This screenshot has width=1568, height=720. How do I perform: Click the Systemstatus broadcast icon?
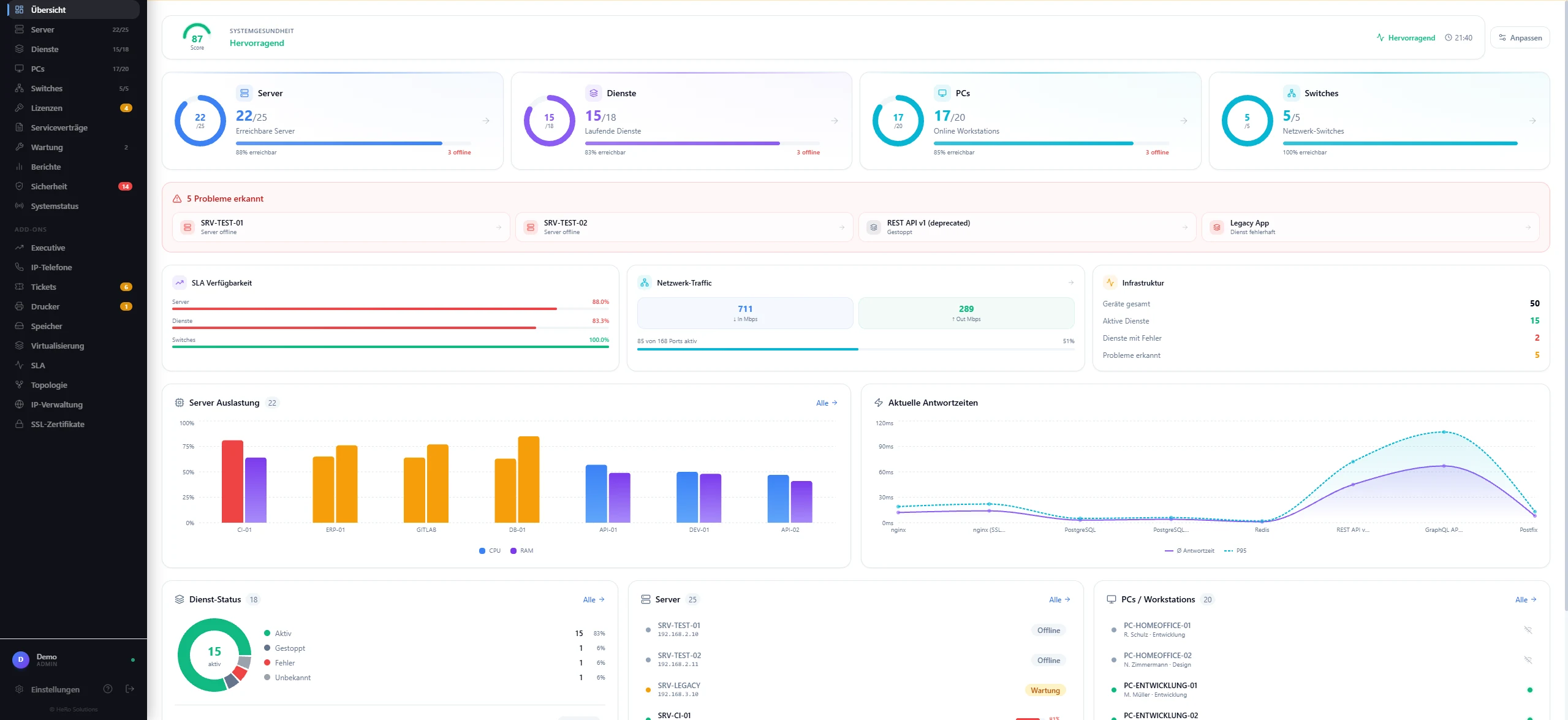[x=20, y=206]
